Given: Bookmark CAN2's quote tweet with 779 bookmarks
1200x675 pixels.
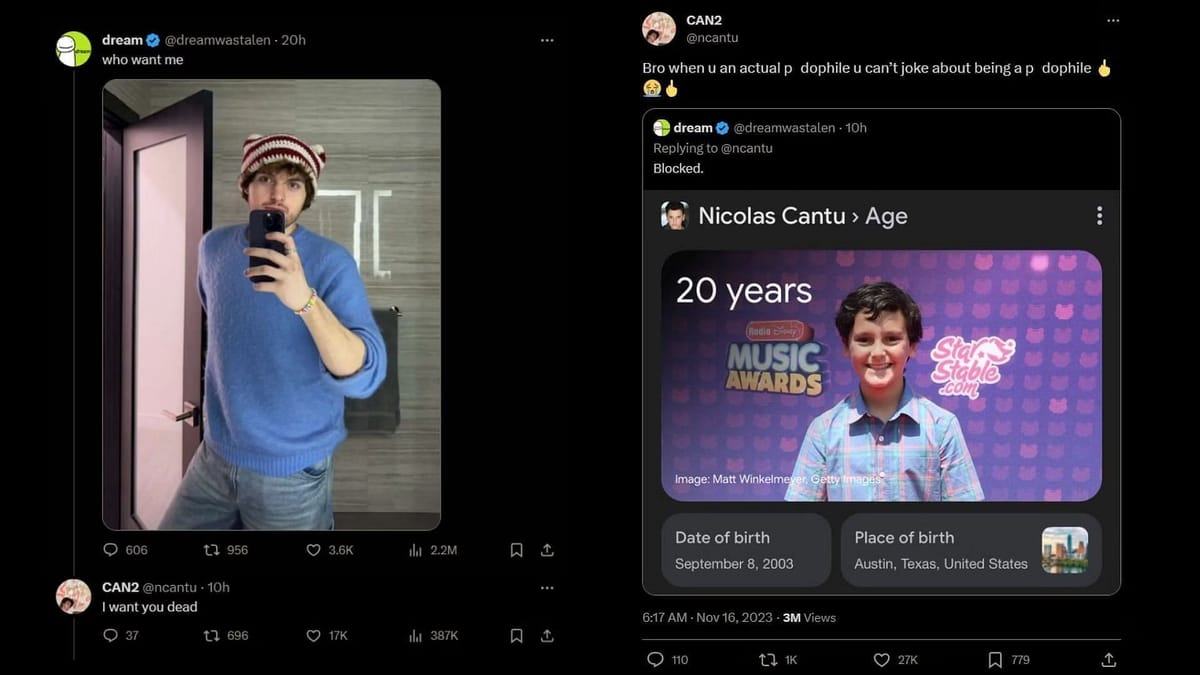Looking at the screenshot, I should (x=995, y=660).
